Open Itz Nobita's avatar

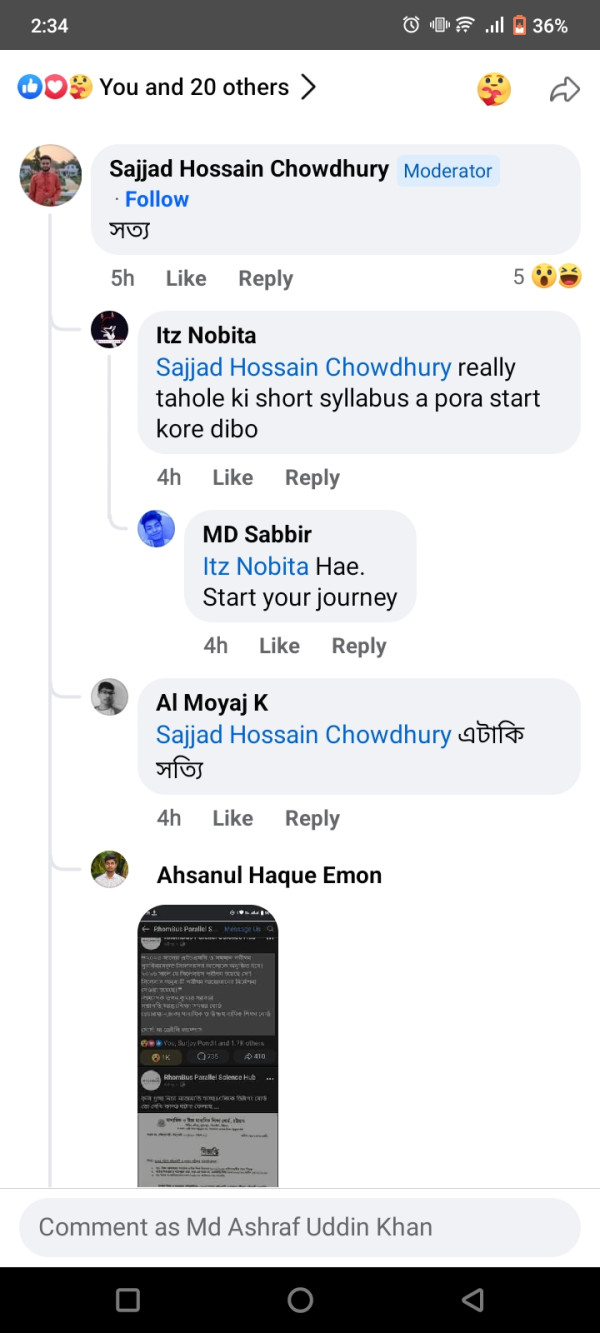[x=110, y=329]
